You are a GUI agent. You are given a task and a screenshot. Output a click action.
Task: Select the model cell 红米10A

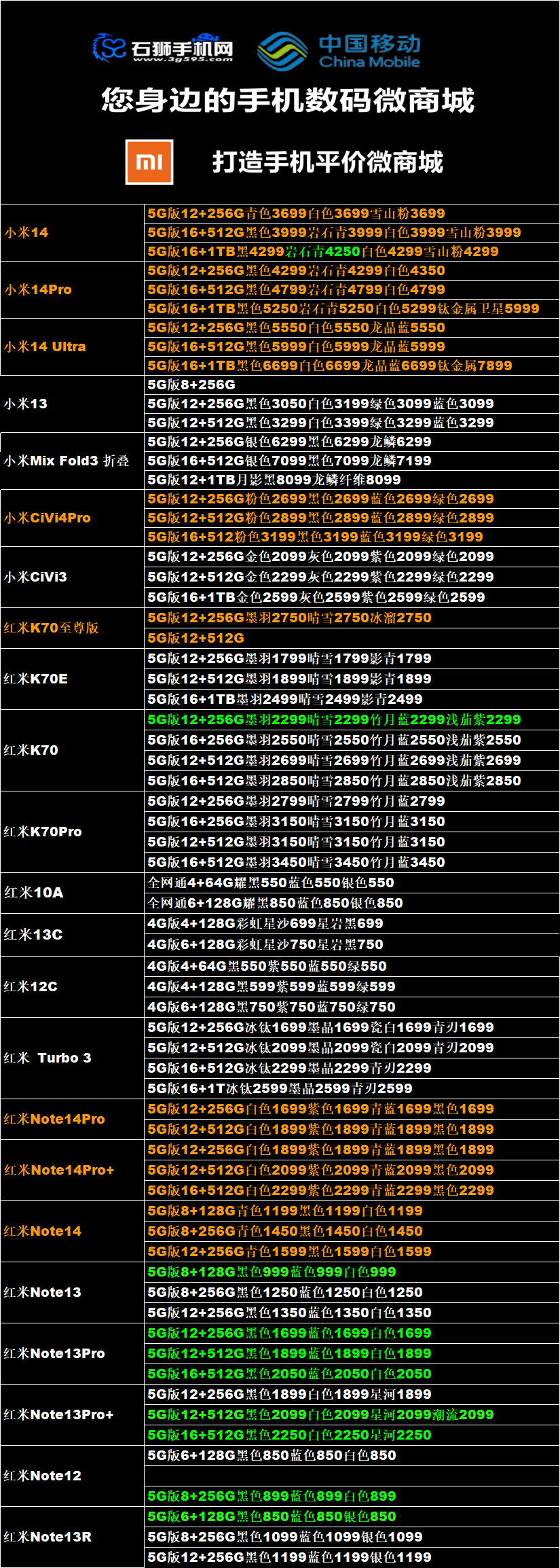[x=72, y=893]
